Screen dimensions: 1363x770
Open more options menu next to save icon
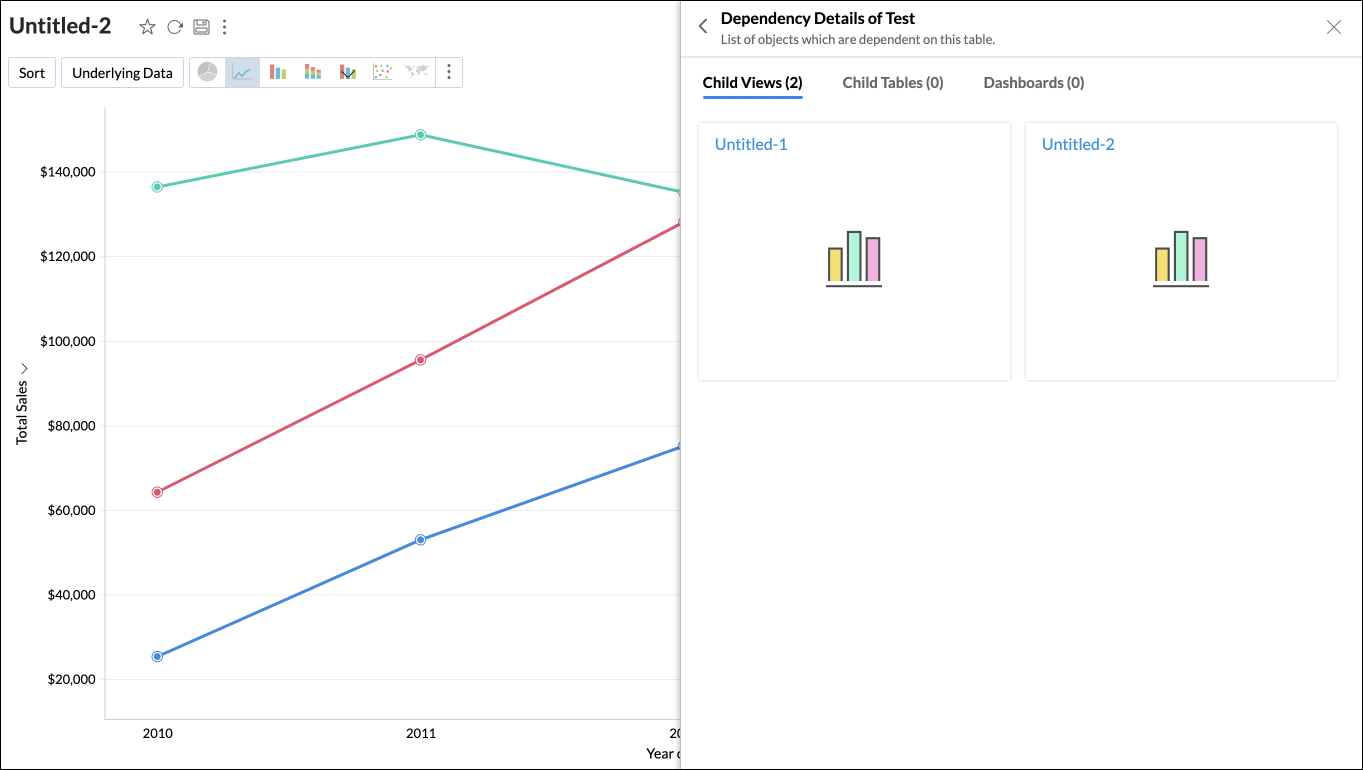coord(224,27)
